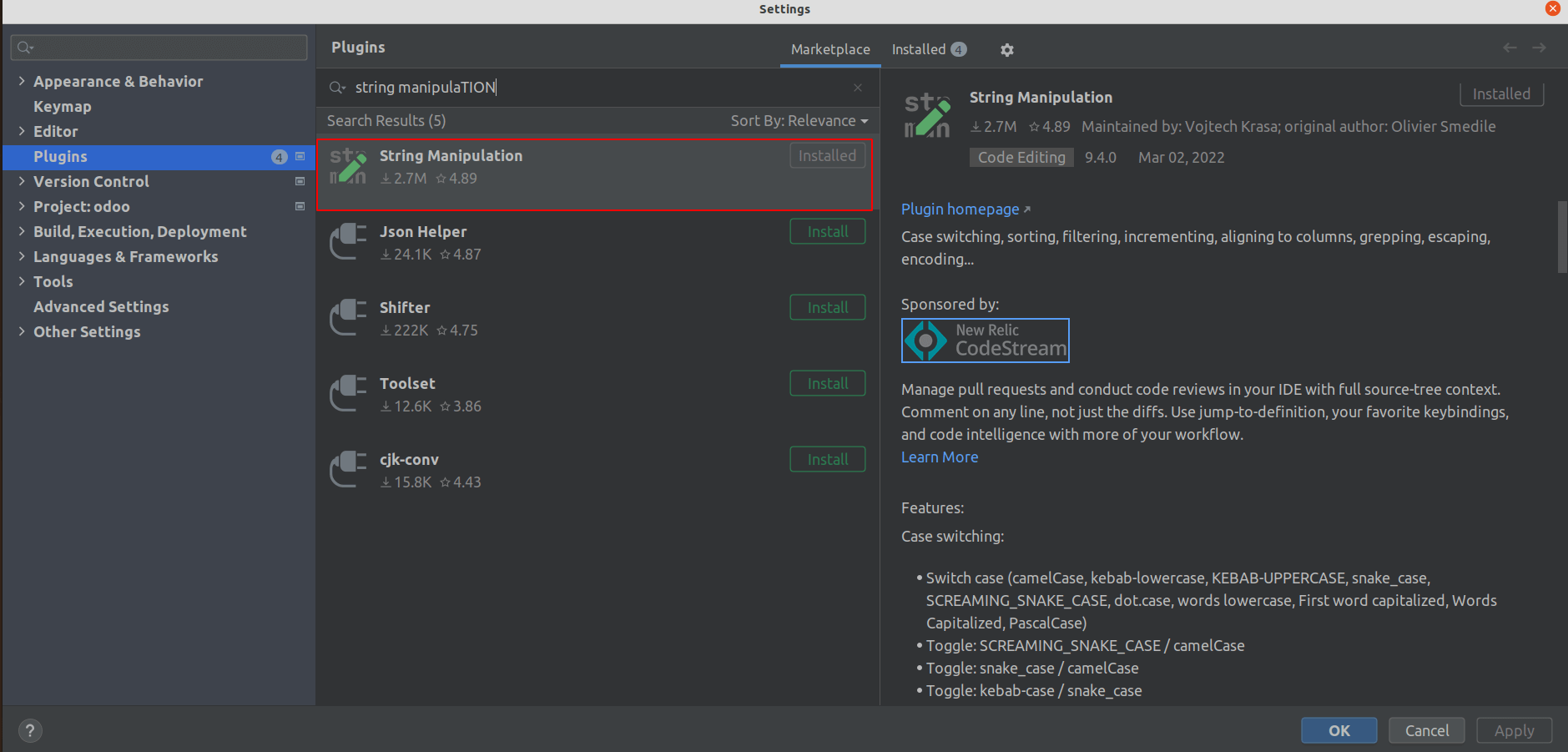1568x752 pixels.
Task: Click the Installed button in plugin details
Action: coord(1501,93)
